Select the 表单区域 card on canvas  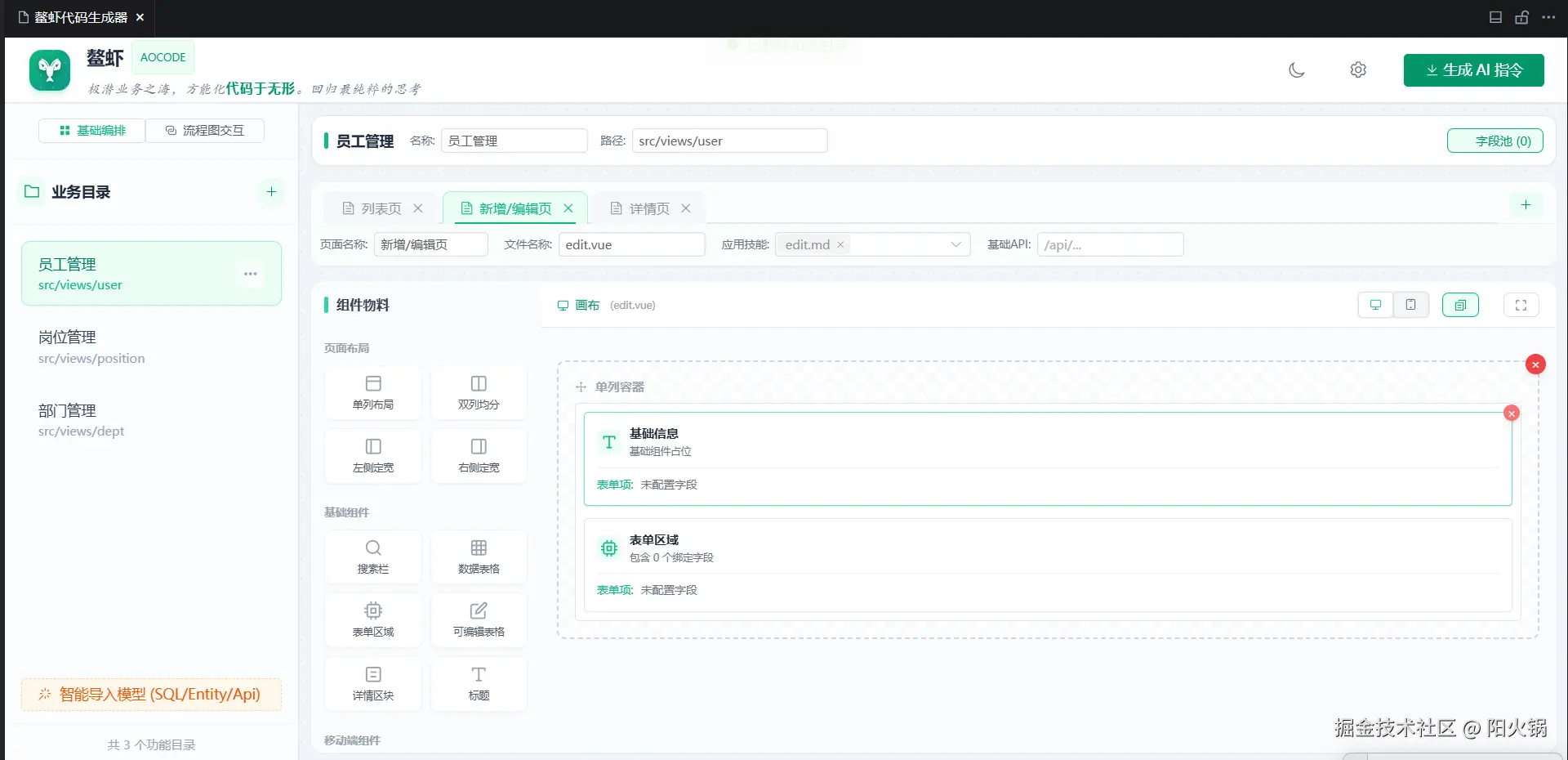pos(1048,565)
